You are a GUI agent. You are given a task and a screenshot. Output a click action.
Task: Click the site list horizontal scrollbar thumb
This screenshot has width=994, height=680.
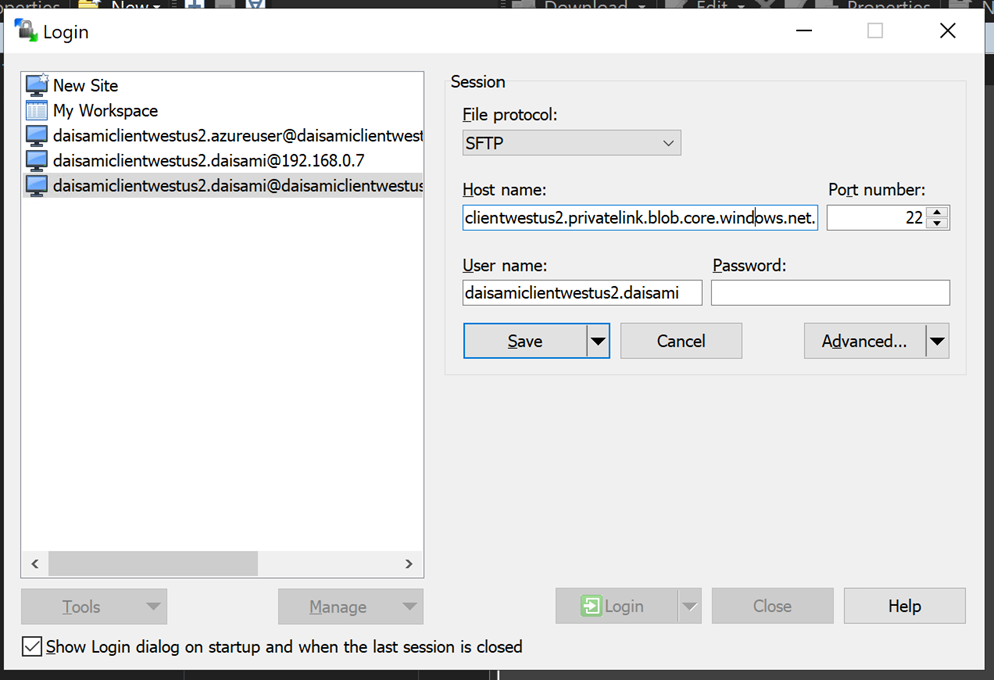(153, 563)
